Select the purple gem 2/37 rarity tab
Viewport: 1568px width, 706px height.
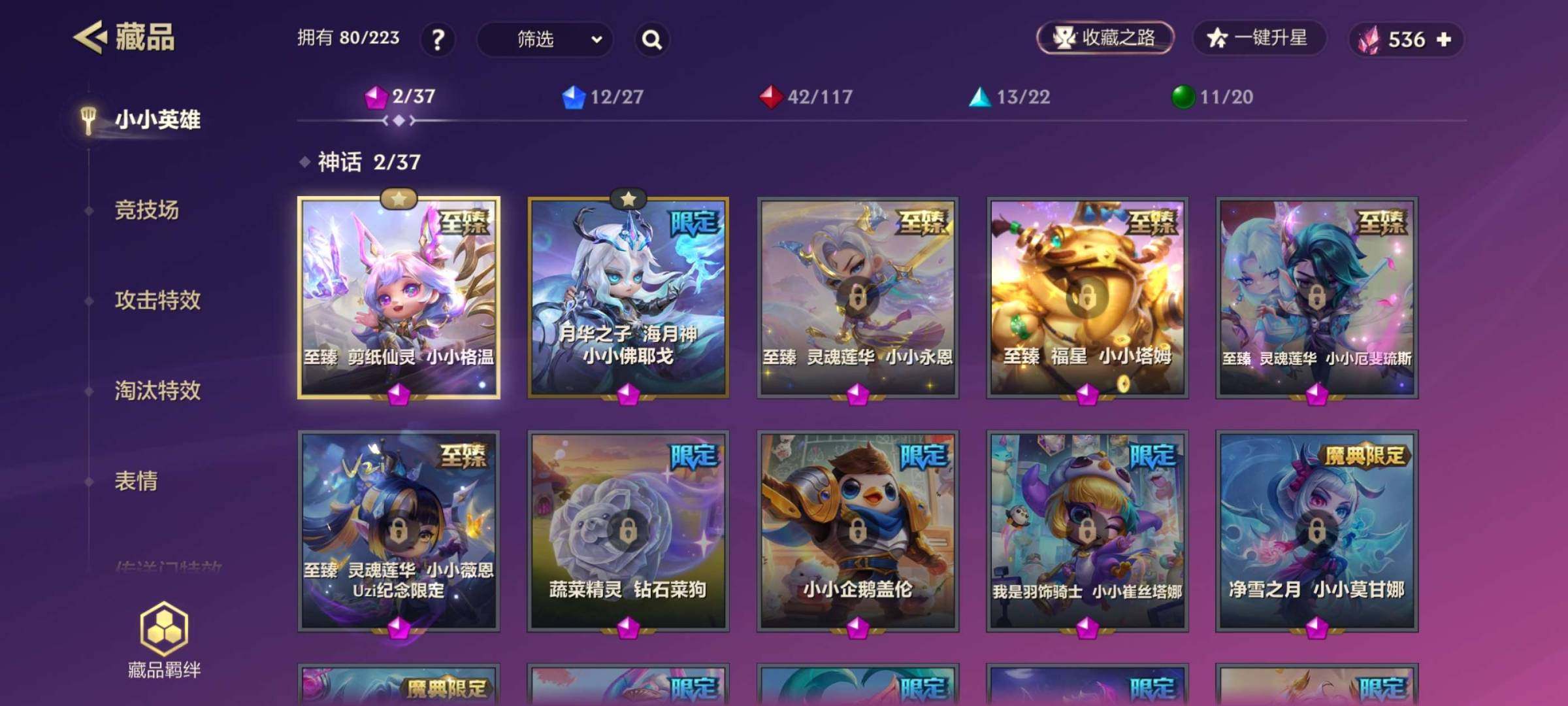pos(400,97)
